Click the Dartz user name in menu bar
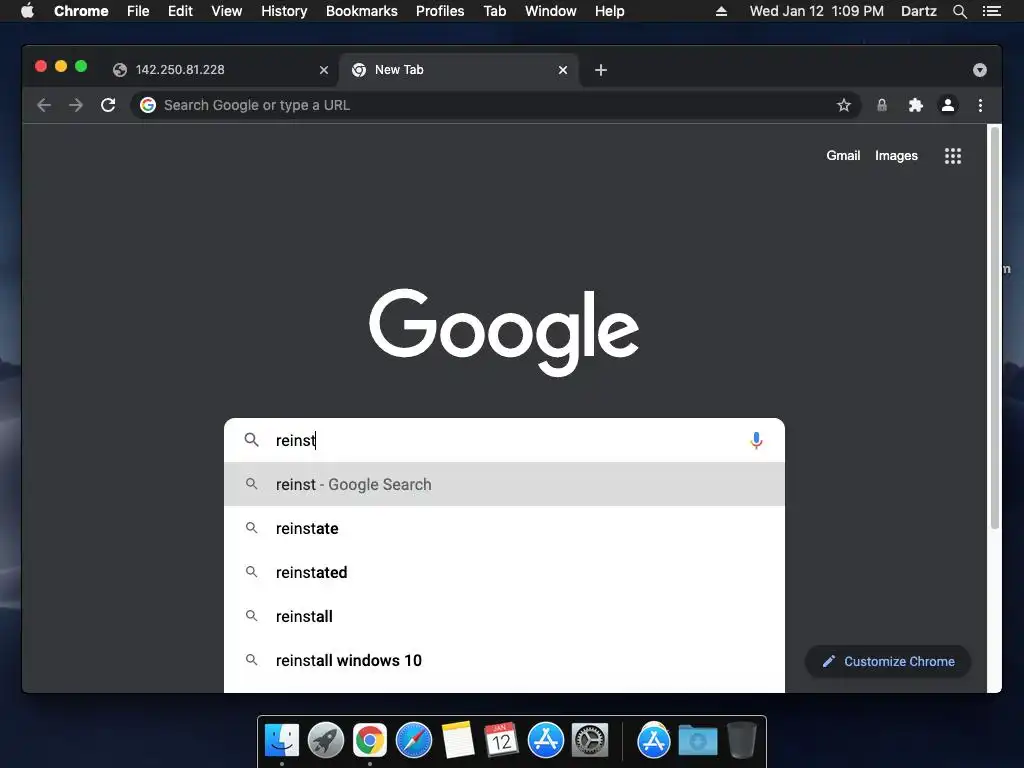 918,11
